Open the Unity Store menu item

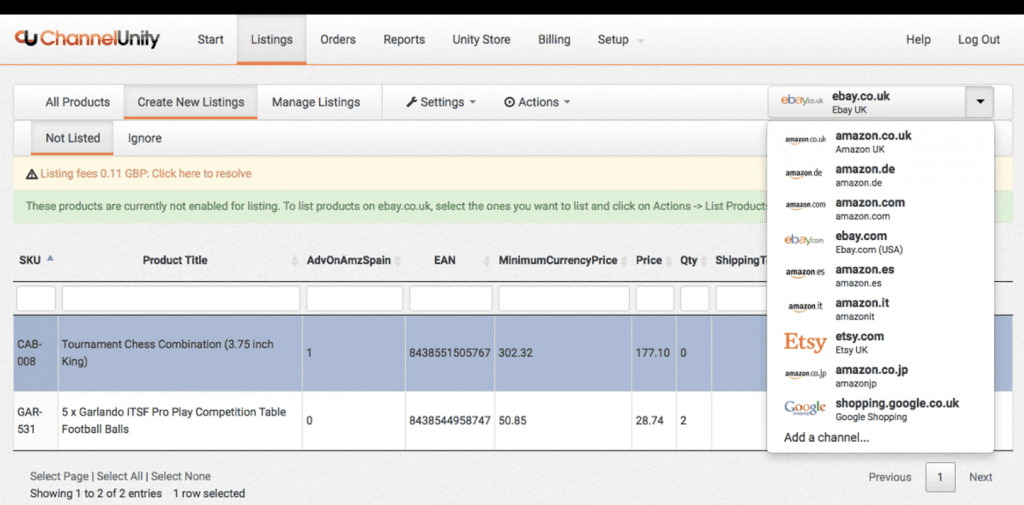[x=481, y=40]
